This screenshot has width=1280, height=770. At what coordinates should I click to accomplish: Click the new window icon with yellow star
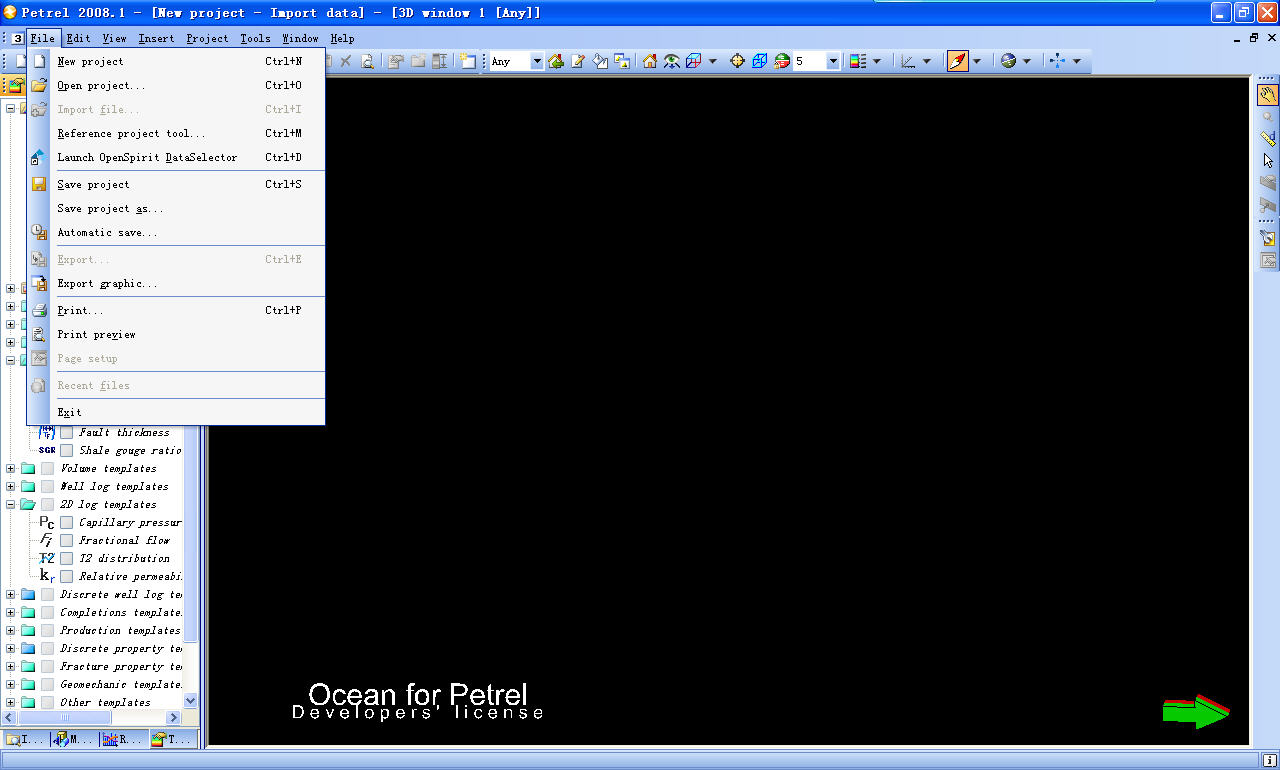tap(468, 61)
